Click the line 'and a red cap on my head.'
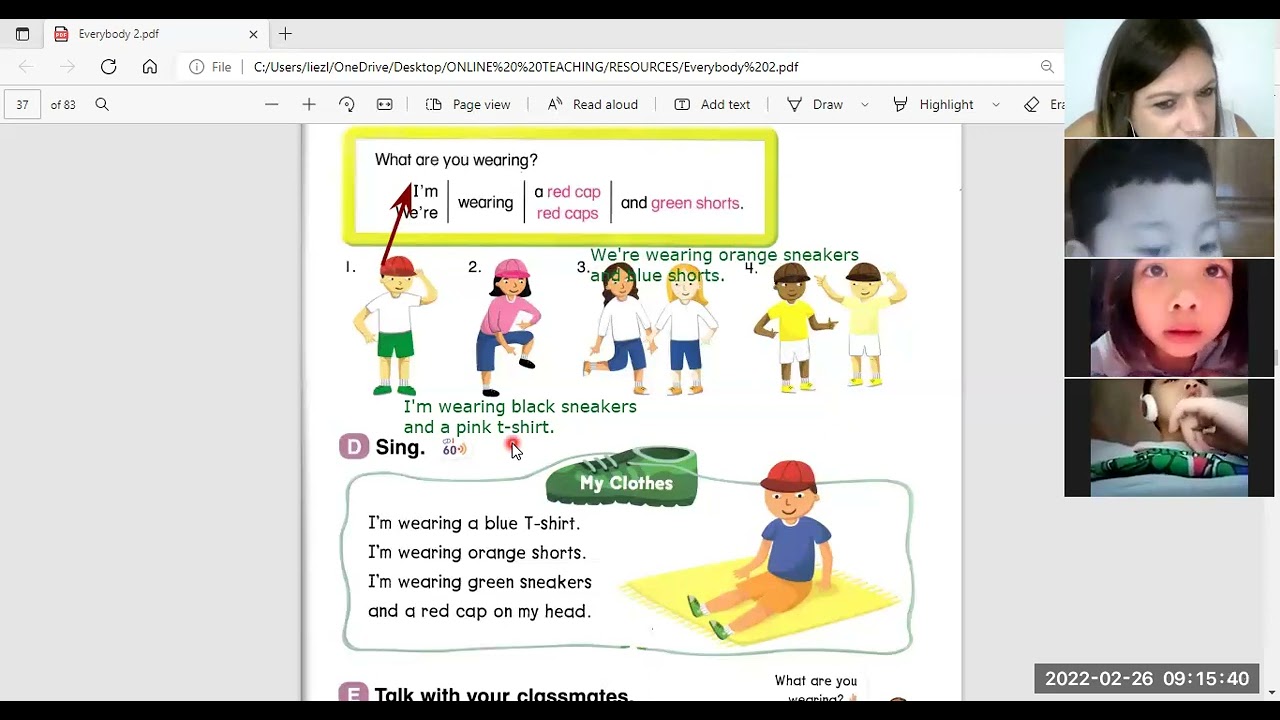Screen dimensions: 1280x720 480,611
